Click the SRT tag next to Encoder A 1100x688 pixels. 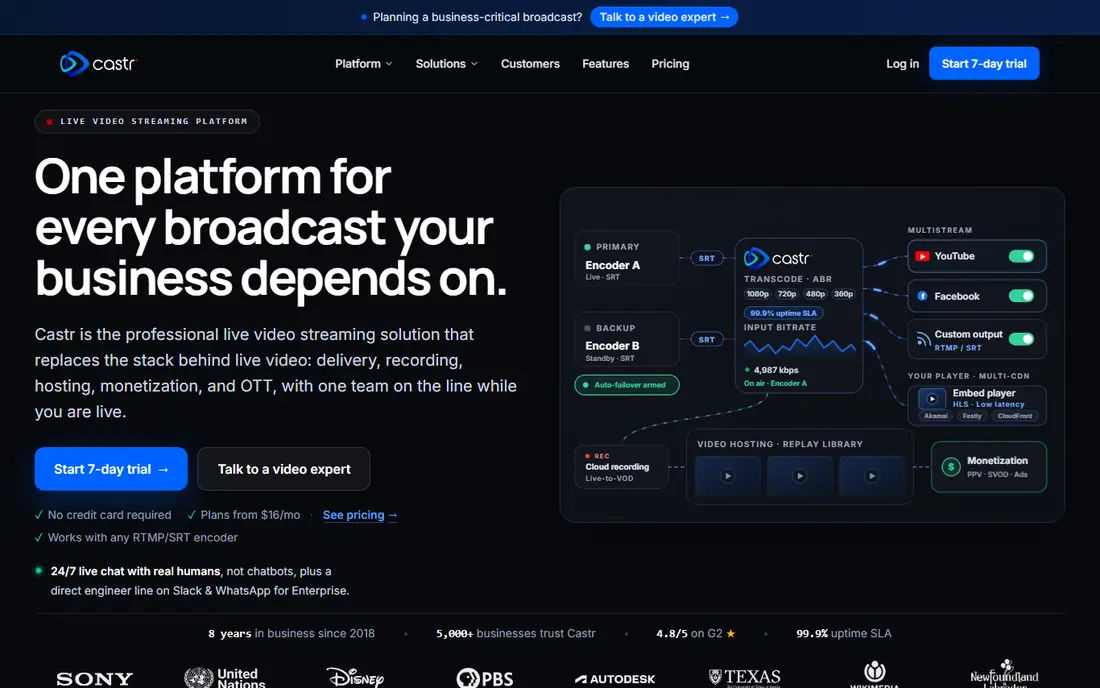click(706, 258)
